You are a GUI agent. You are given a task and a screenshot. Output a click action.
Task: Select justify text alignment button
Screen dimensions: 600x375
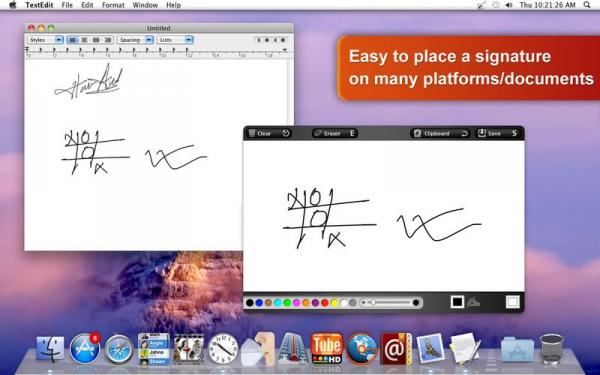click(x=96, y=40)
